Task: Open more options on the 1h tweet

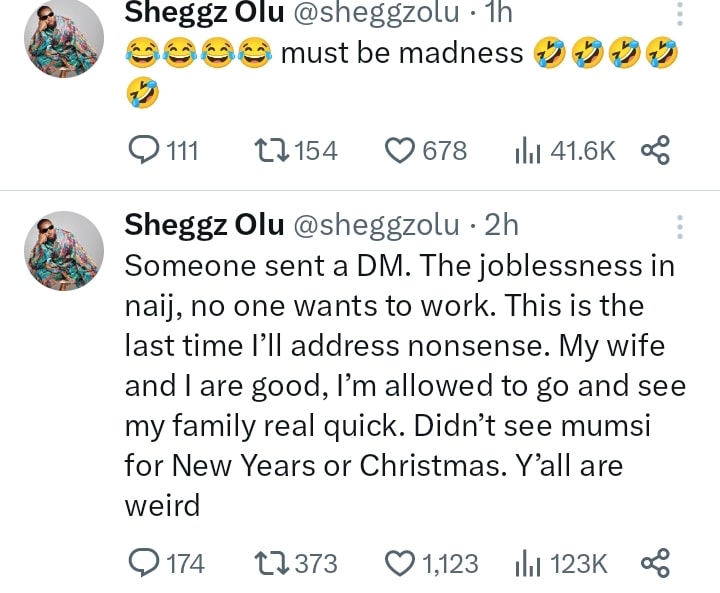Action: coord(681,14)
